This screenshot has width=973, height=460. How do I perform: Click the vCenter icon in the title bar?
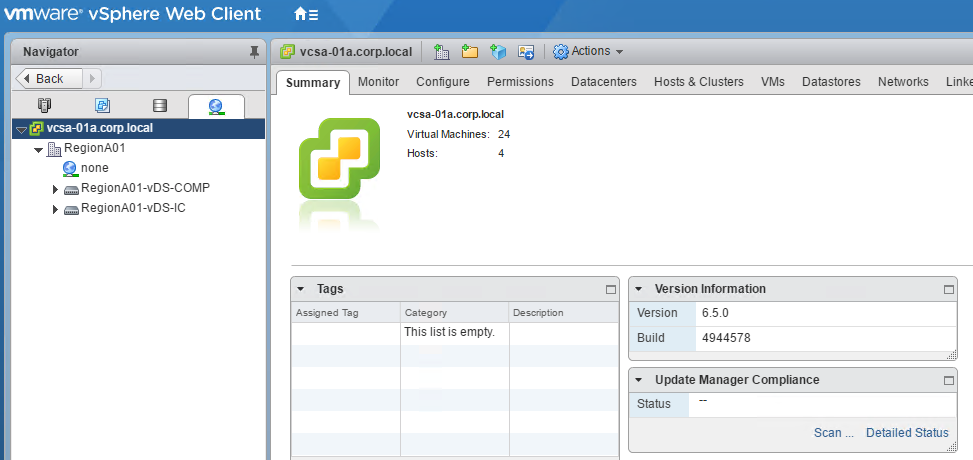pos(287,52)
